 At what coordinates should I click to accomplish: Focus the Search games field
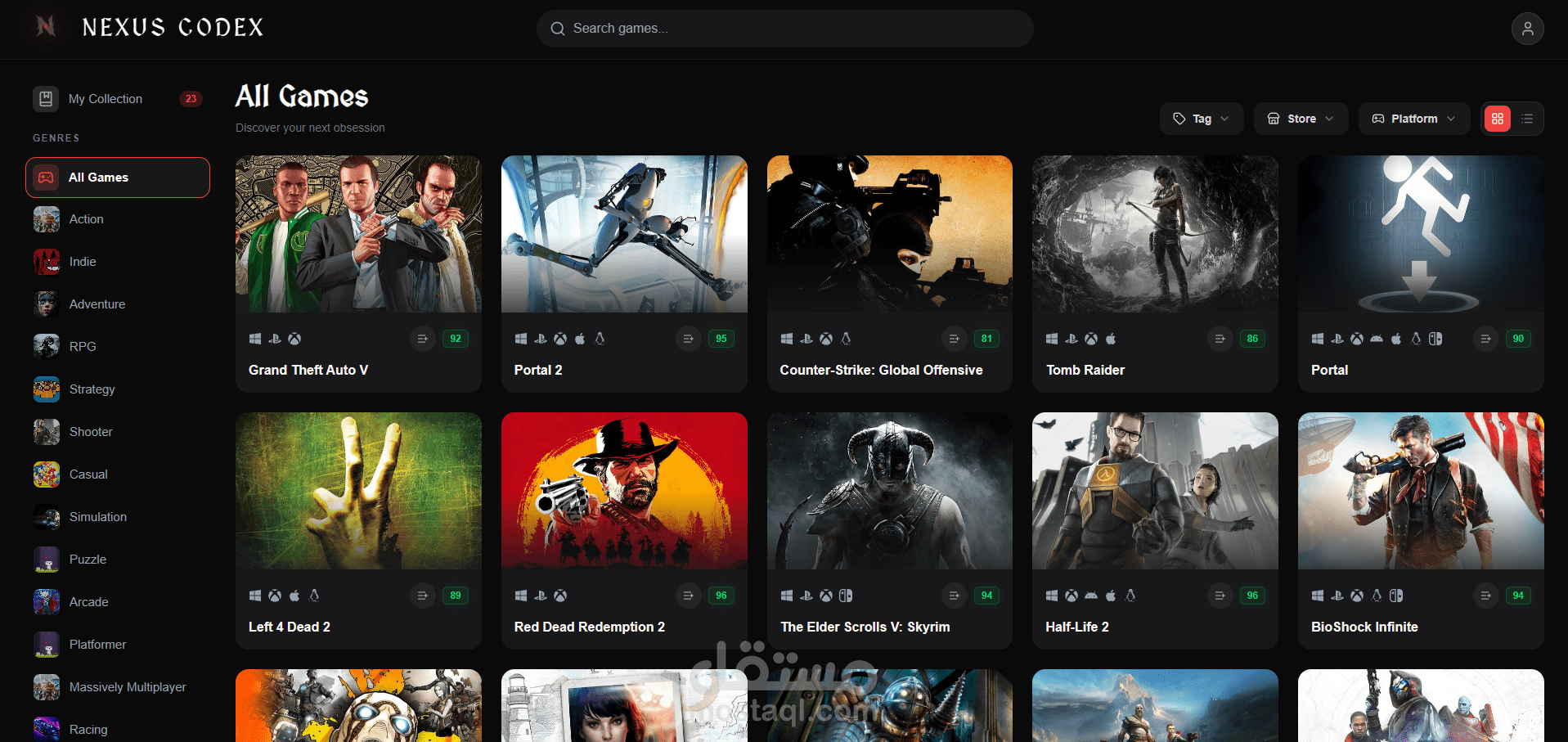point(785,29)
